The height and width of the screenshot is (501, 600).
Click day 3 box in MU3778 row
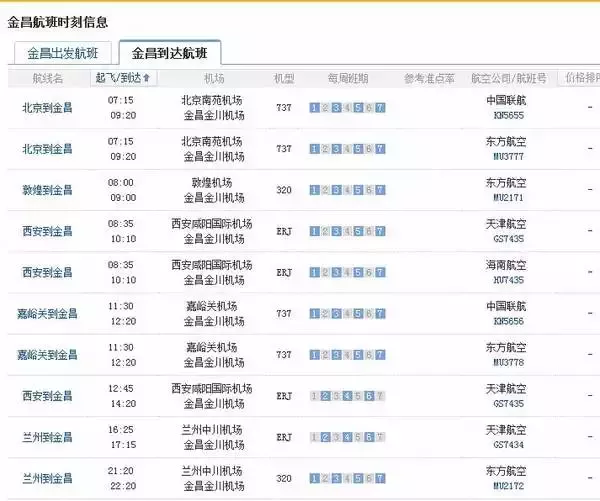pyautogui.click(x=336, y=355)
